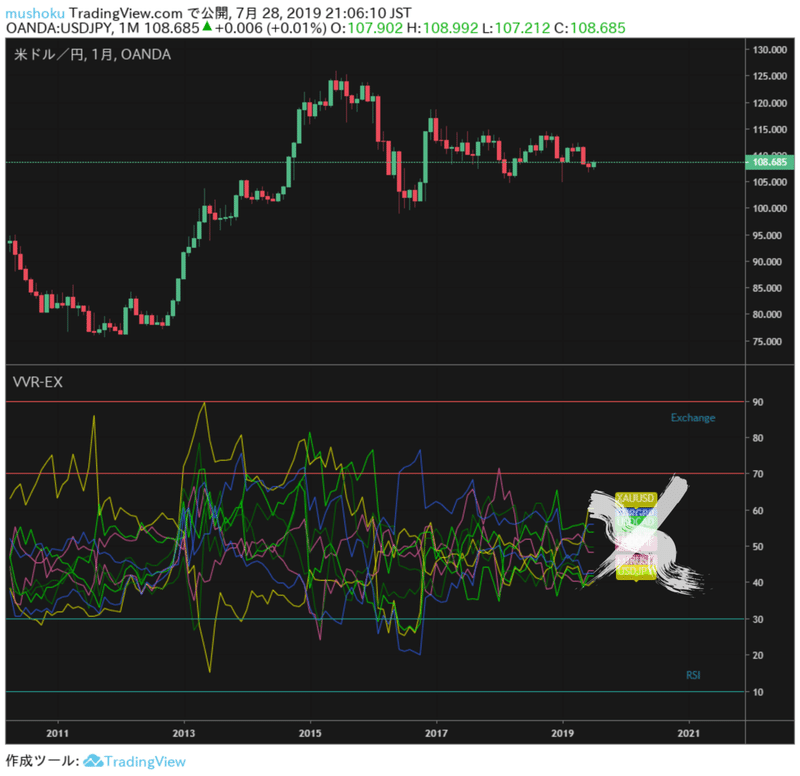Click the high value H:108.992
The image size is (800, 776).
(443, 28)
